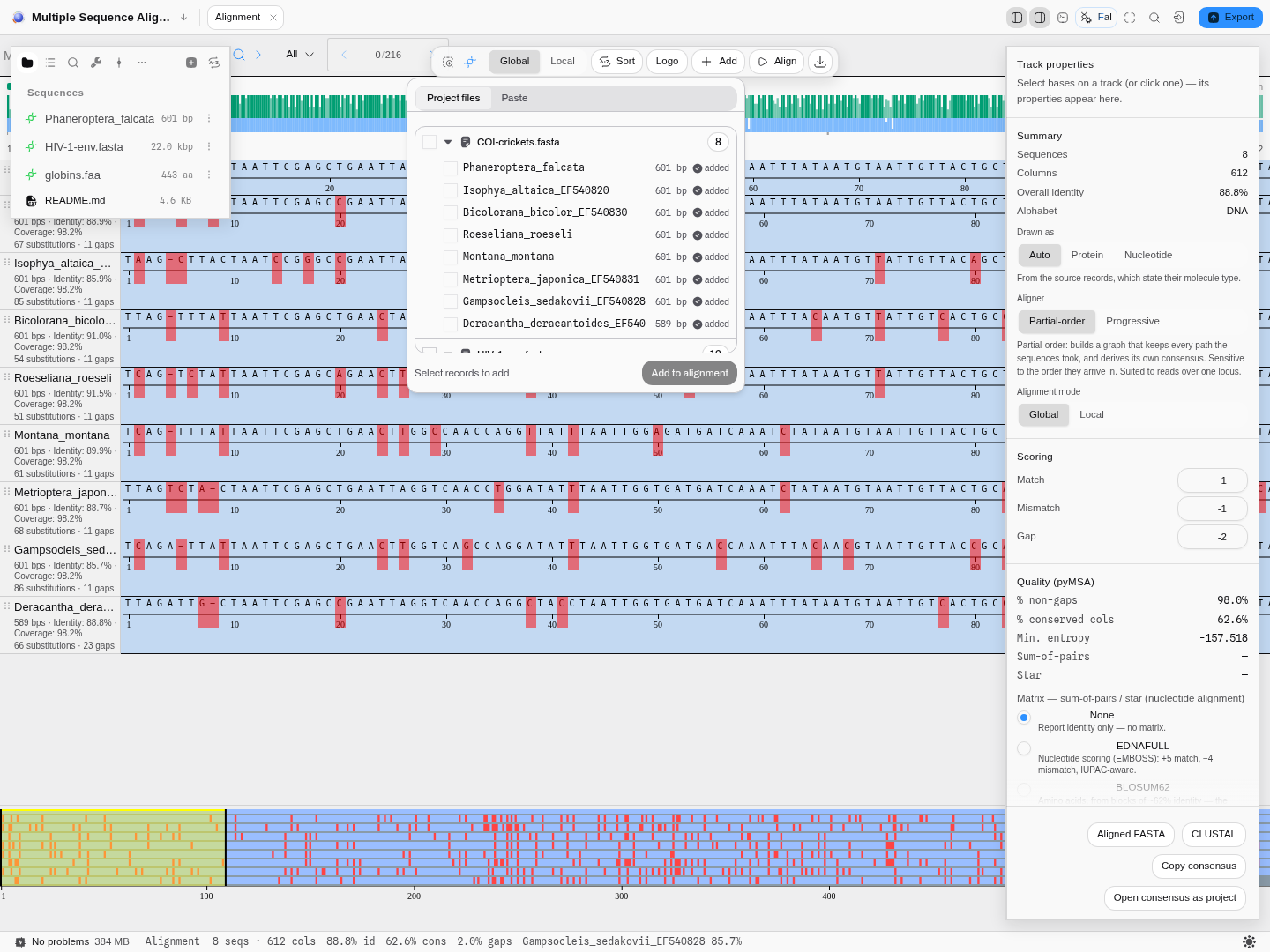The image size is (1270, 952).
Task: Click the minimap overview highlighted viewport region
Action: click(x=113, y=848)
